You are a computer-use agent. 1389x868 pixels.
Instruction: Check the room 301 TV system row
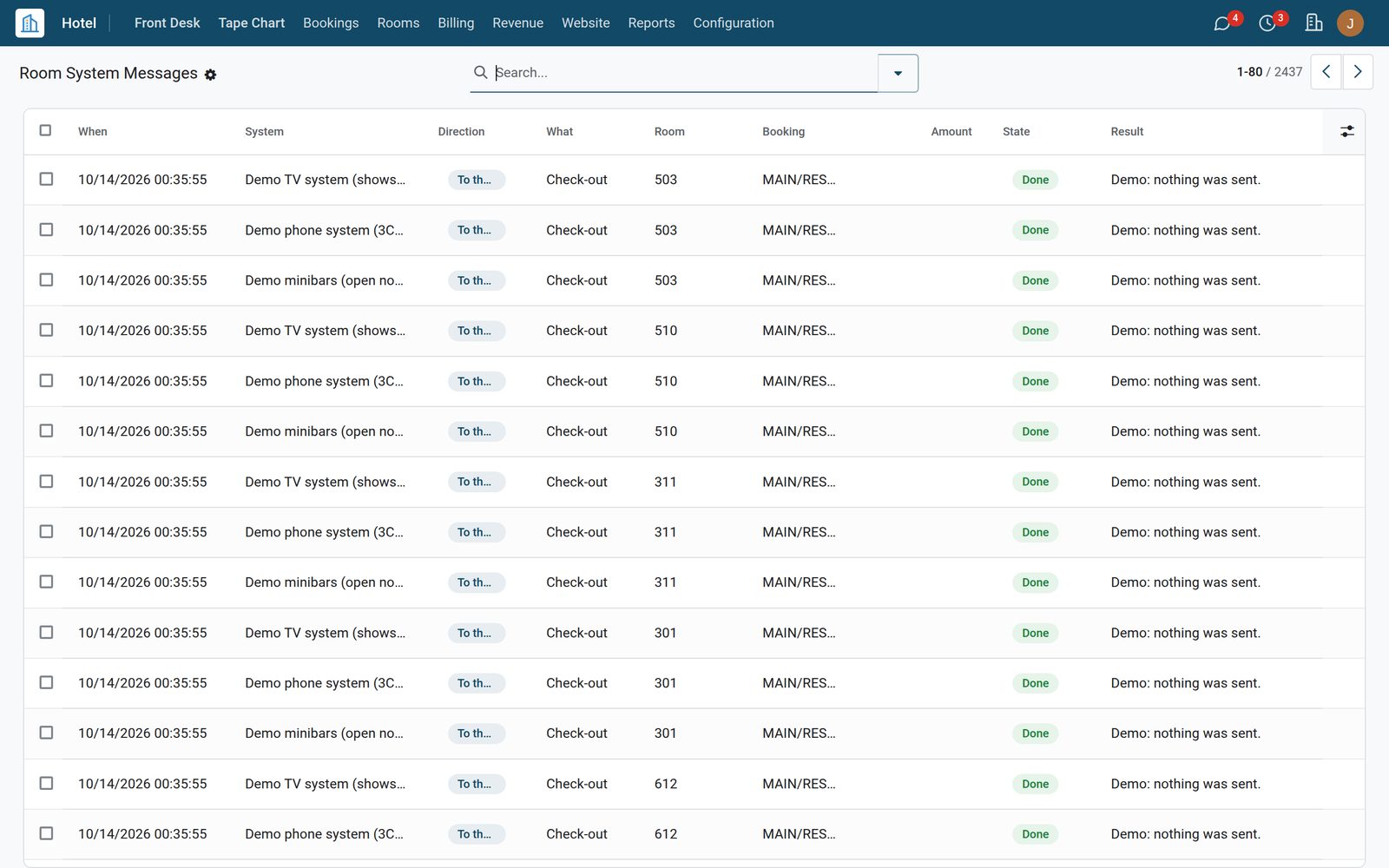pos(46,632)
